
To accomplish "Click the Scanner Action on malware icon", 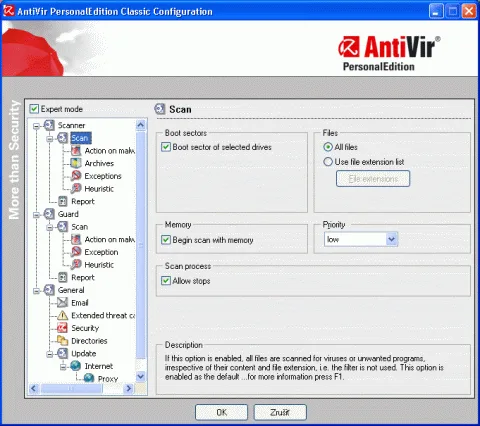I will click(76, 151).
